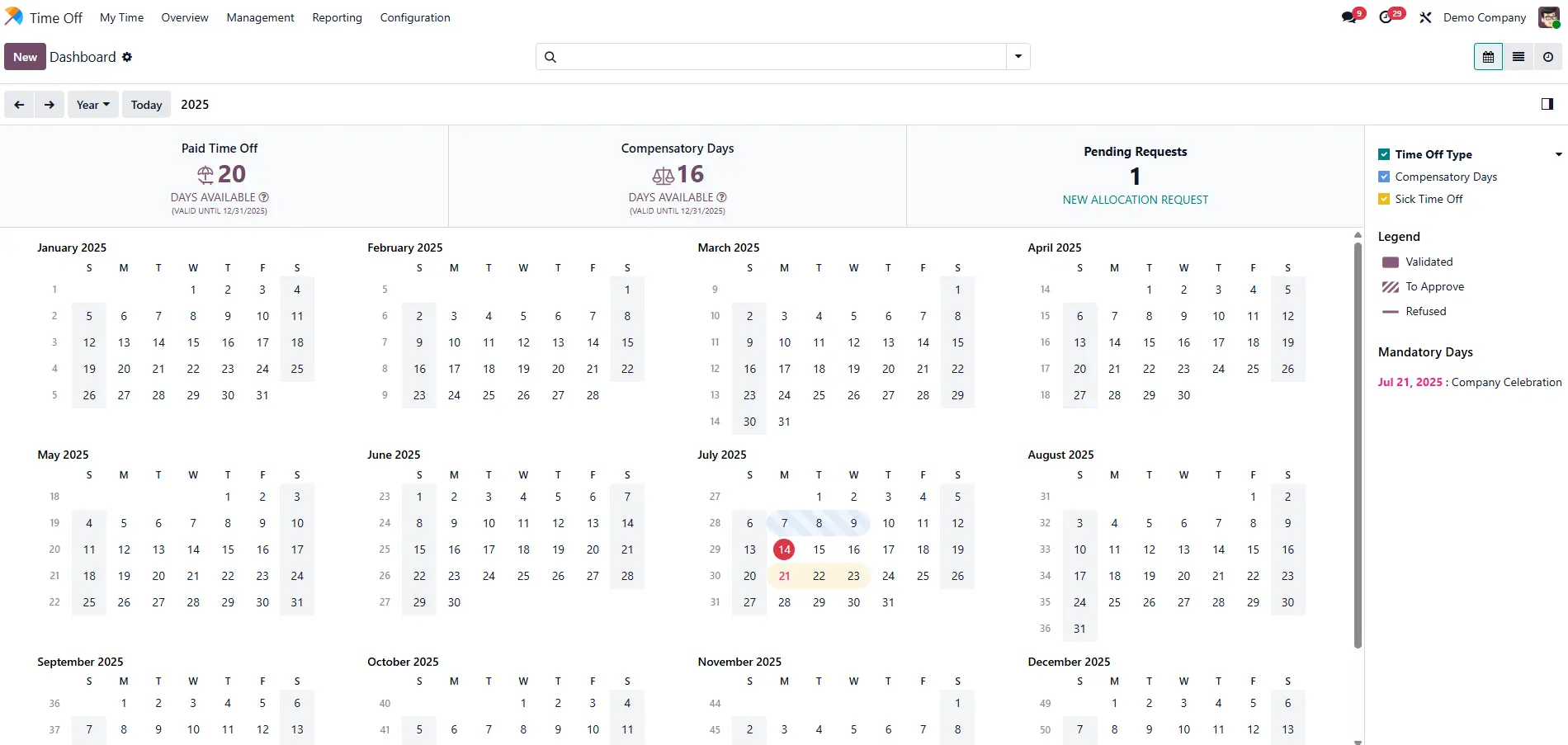This screenshot has height=745, width=1568.
Task: Click the December 2025 month title
Action: click(1069, 662)
